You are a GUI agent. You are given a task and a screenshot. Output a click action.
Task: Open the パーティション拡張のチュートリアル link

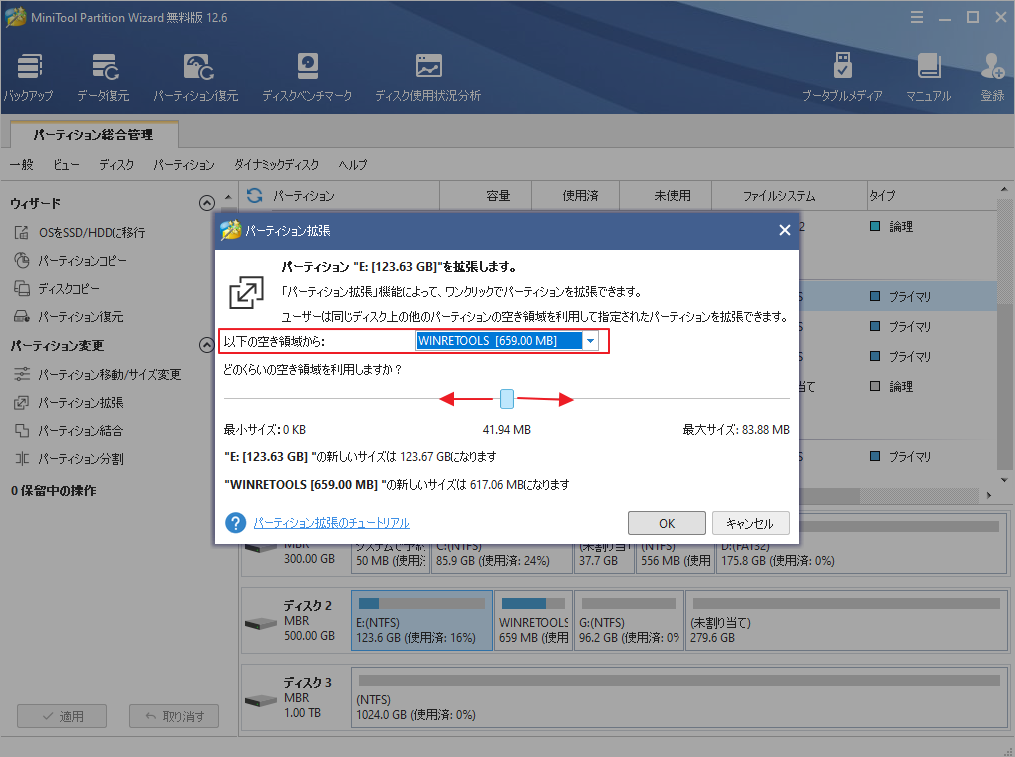[x=331, y=523]
